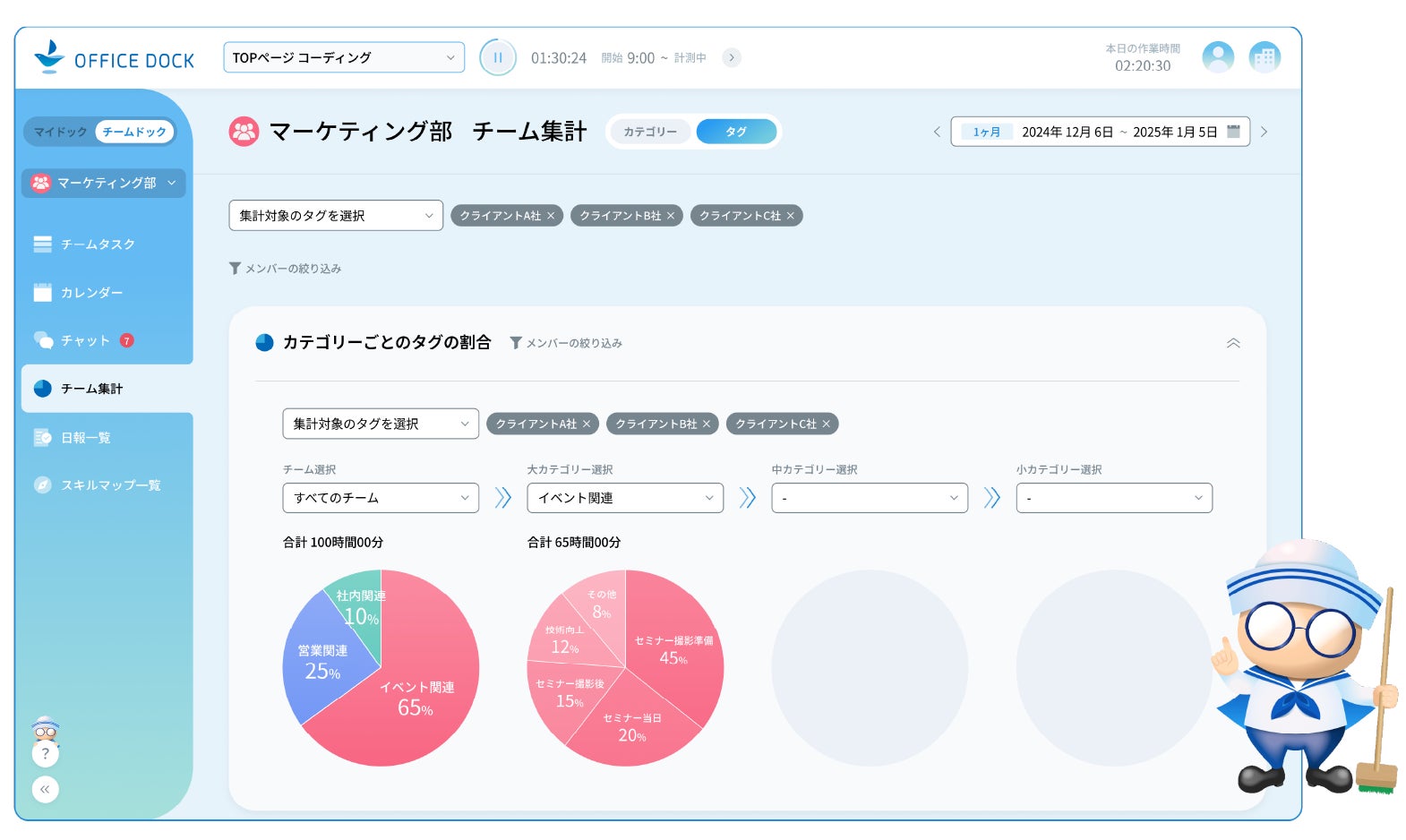Click the スキルマップ一覧 compass icon

point(42,484)
